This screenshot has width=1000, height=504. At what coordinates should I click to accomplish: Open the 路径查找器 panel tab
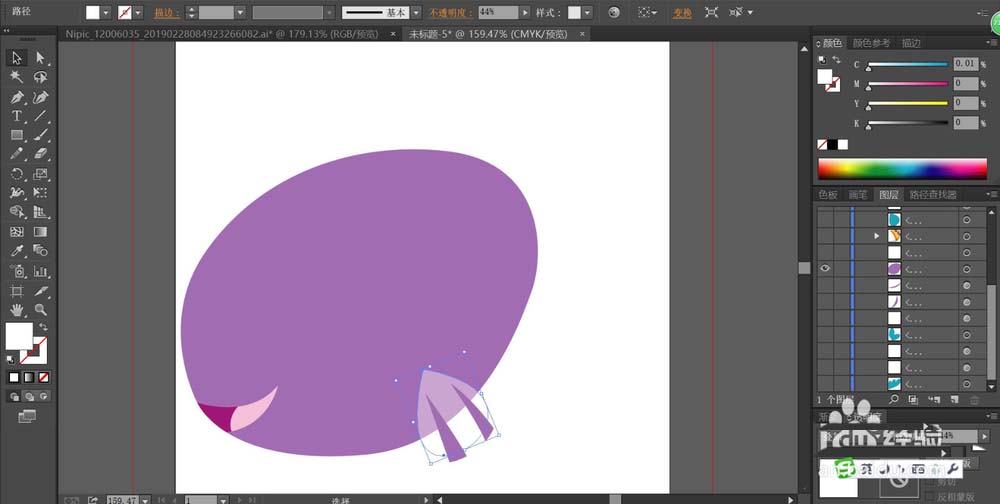tap(930, 195)
